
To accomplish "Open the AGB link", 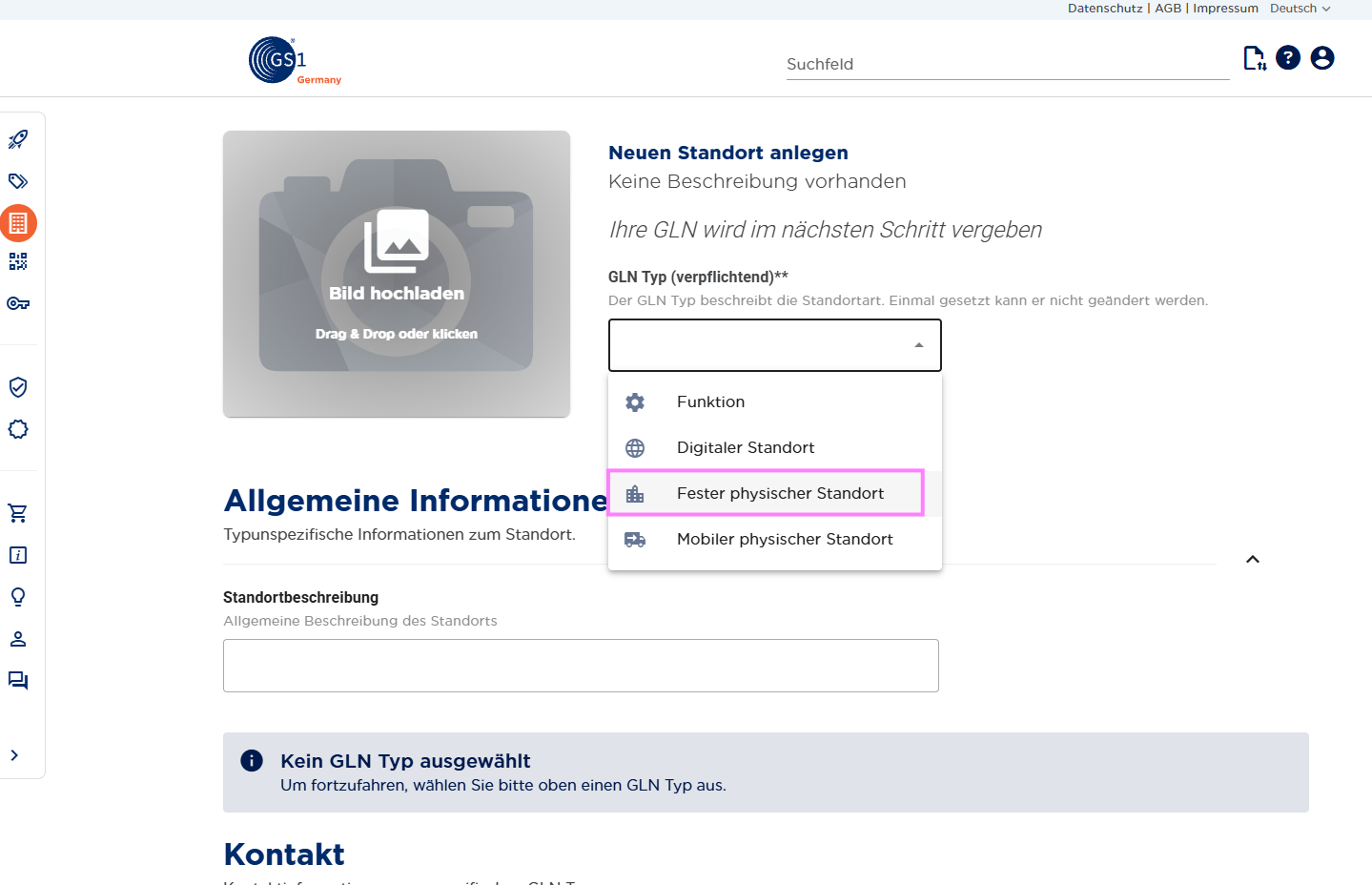I will [x=1168, y=9].
